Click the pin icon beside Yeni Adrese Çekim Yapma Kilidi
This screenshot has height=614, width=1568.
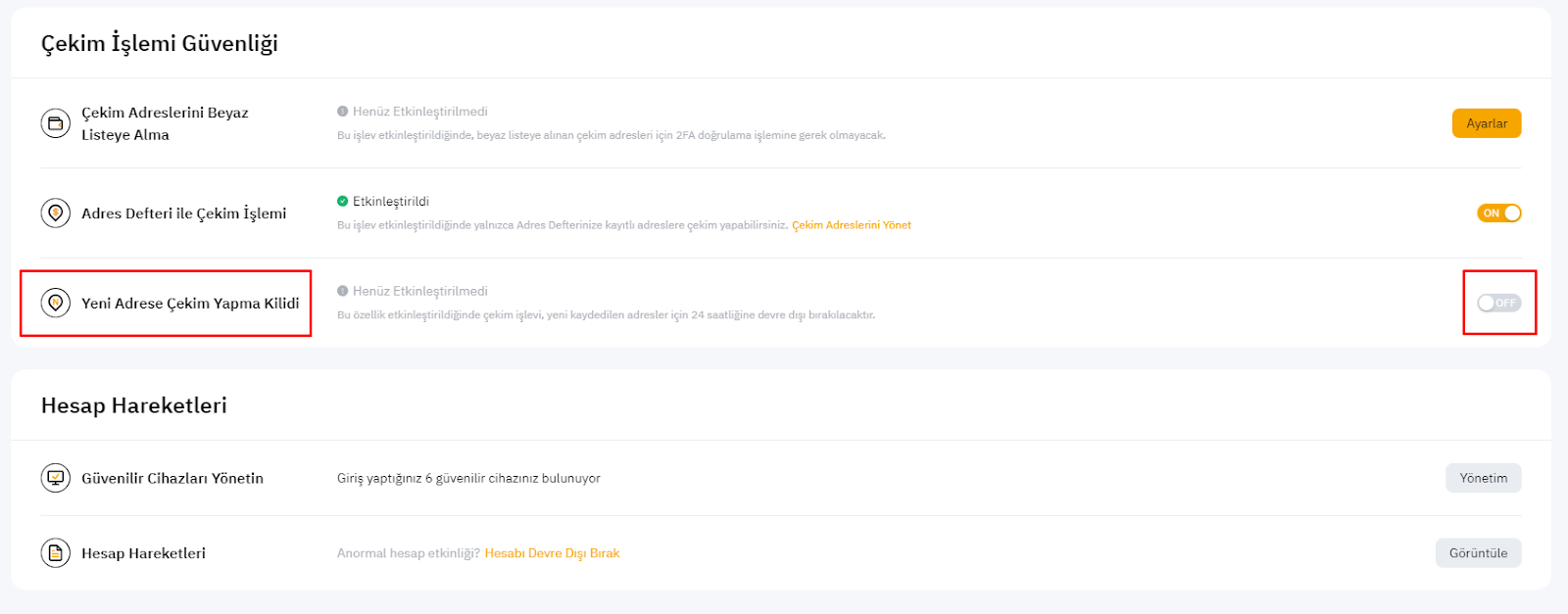click(56, 303)
